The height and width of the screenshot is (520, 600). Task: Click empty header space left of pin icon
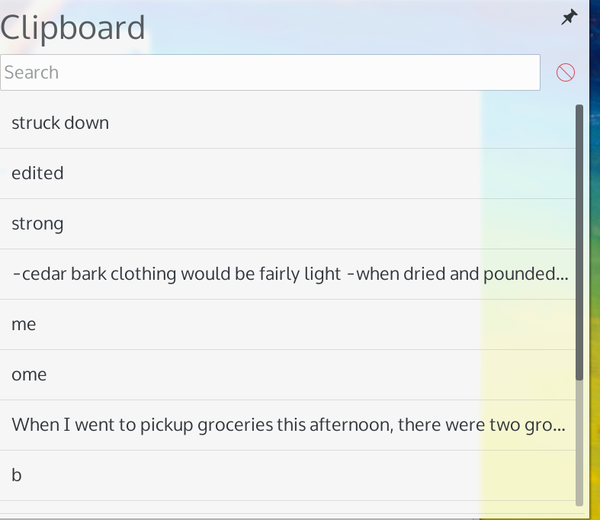point(352,27)
